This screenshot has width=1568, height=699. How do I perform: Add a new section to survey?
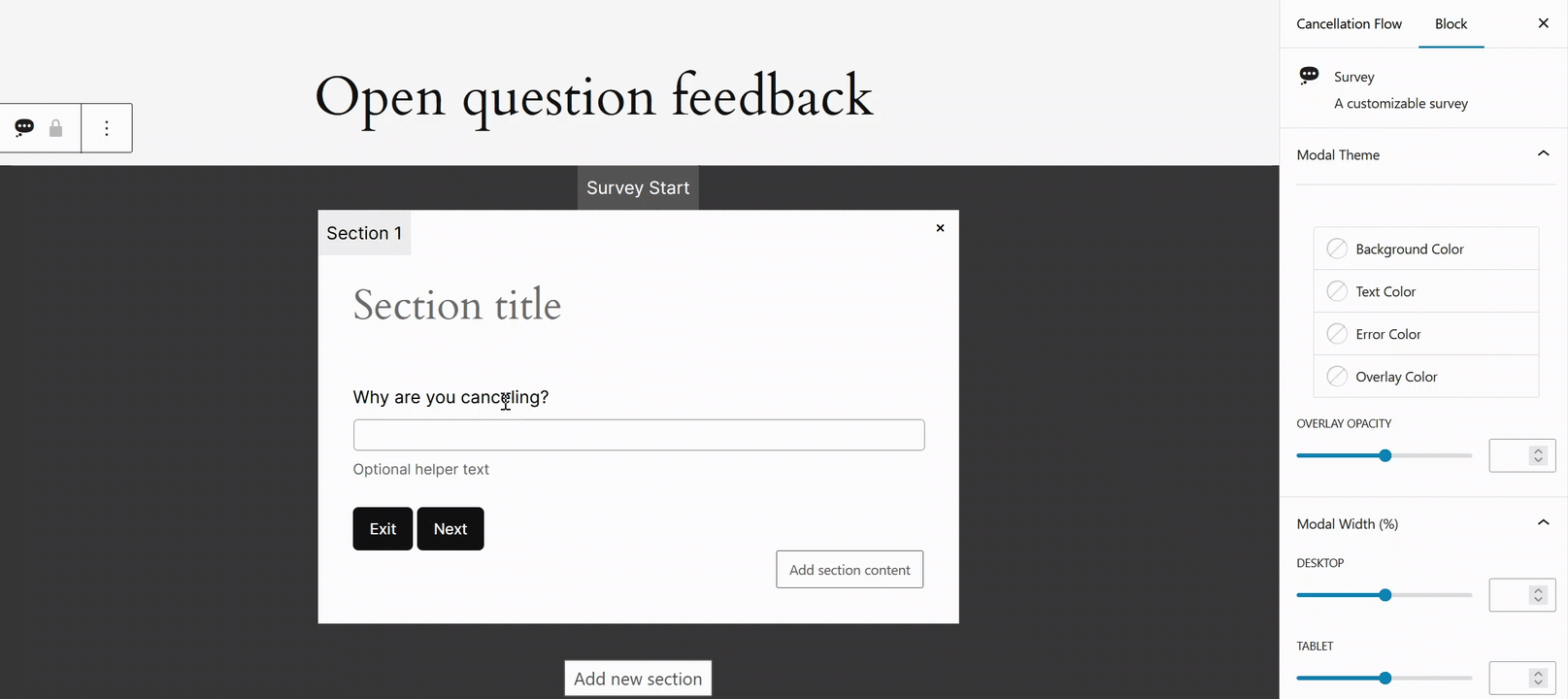click(x=638, y=679)
